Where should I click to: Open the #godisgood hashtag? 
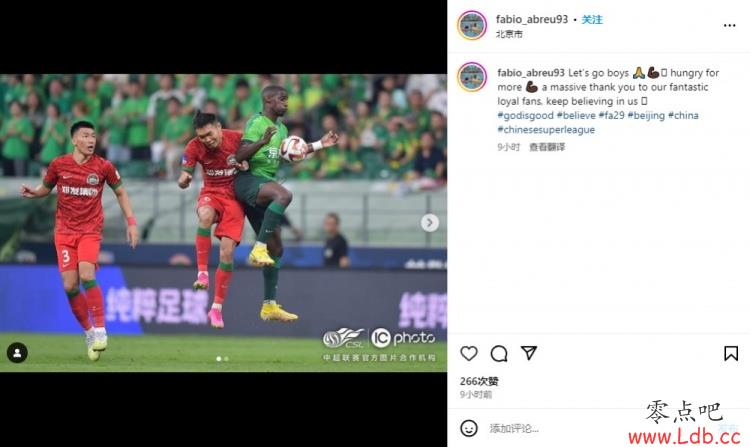pyautogui.click(x=525, y=115)
